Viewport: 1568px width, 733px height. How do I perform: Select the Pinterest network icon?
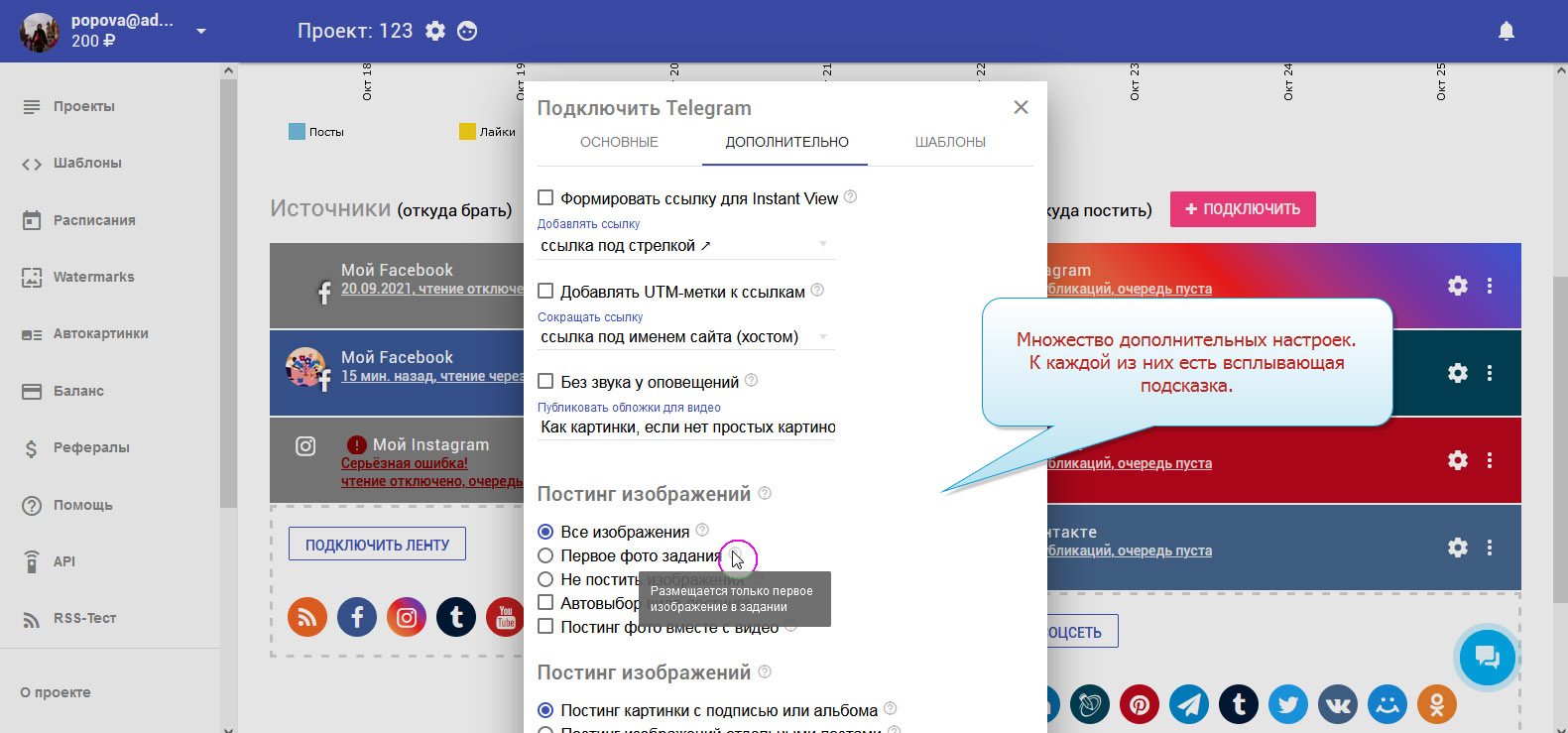pyautogui.click(x=1140, y=705)
